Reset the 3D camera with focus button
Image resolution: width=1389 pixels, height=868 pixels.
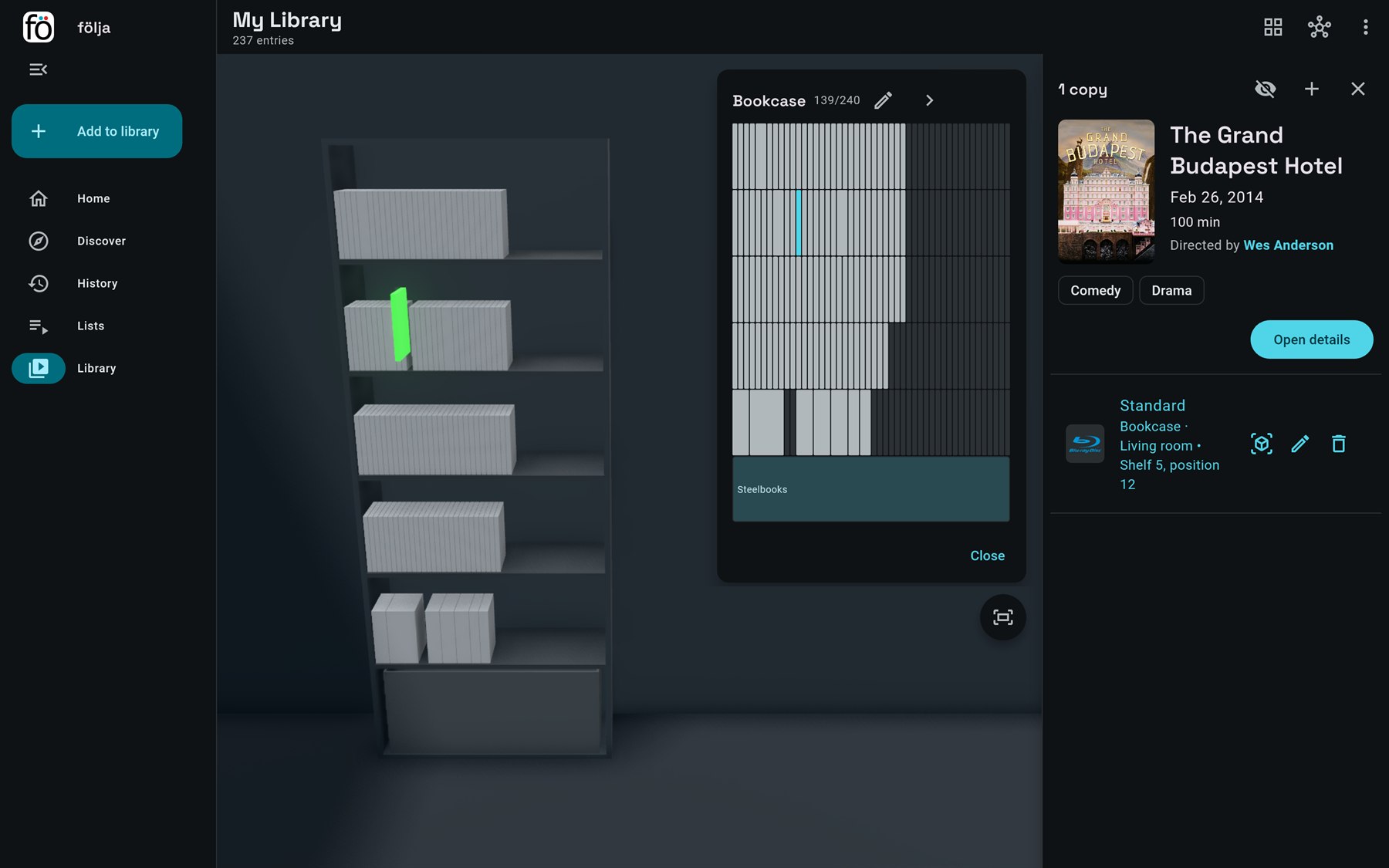click(x=1003, y=617)
